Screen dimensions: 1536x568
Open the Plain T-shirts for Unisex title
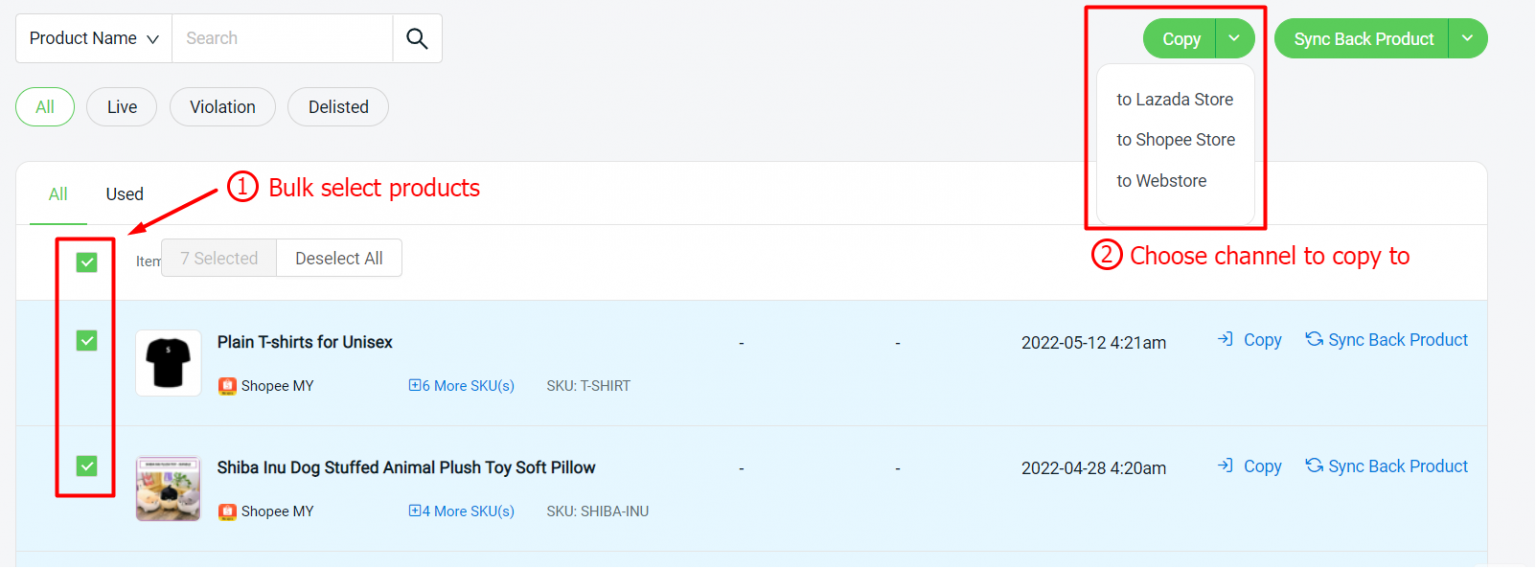pos(305,342)
